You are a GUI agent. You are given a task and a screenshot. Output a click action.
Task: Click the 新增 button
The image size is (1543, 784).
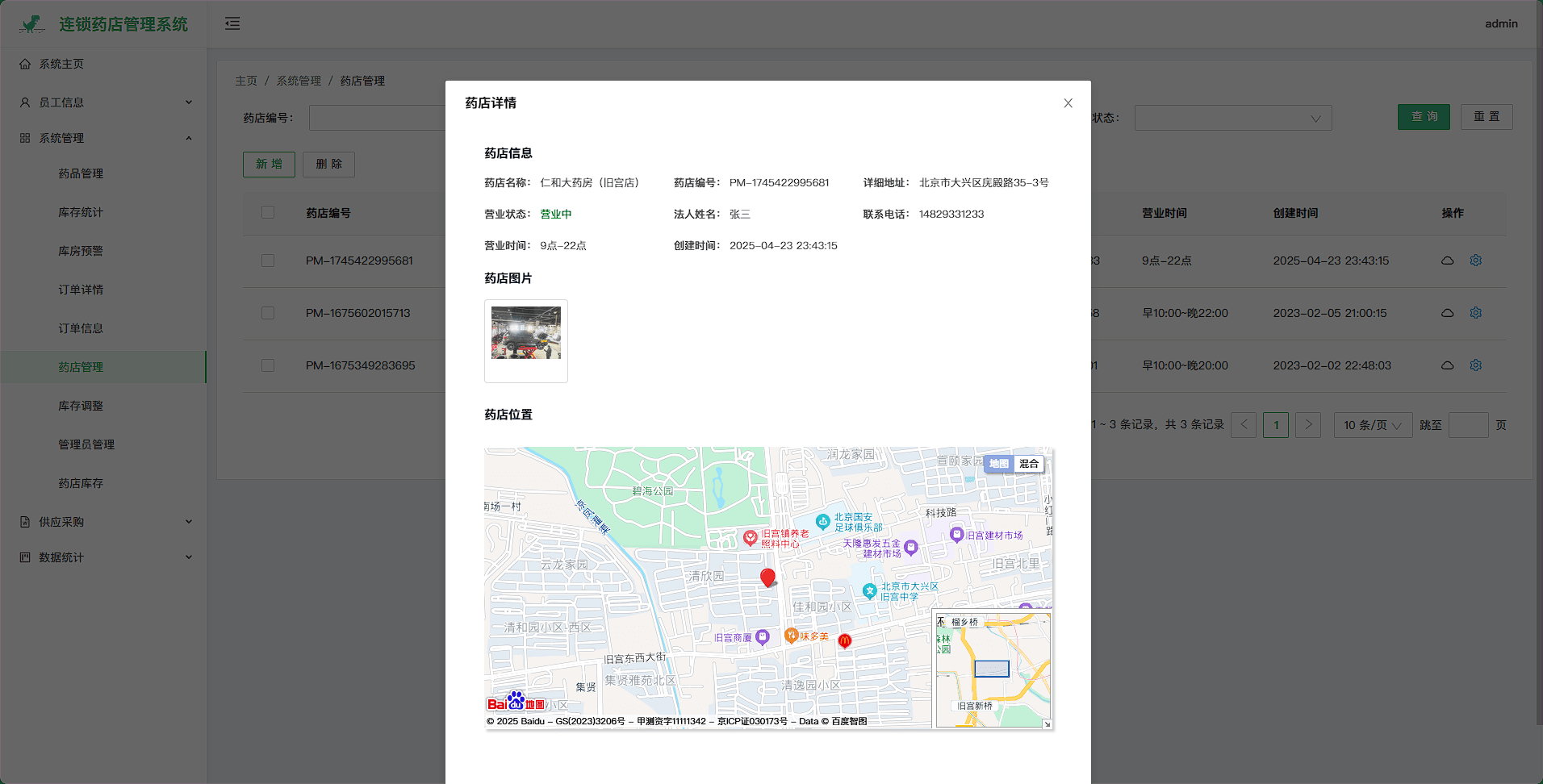tap(269, 164)
